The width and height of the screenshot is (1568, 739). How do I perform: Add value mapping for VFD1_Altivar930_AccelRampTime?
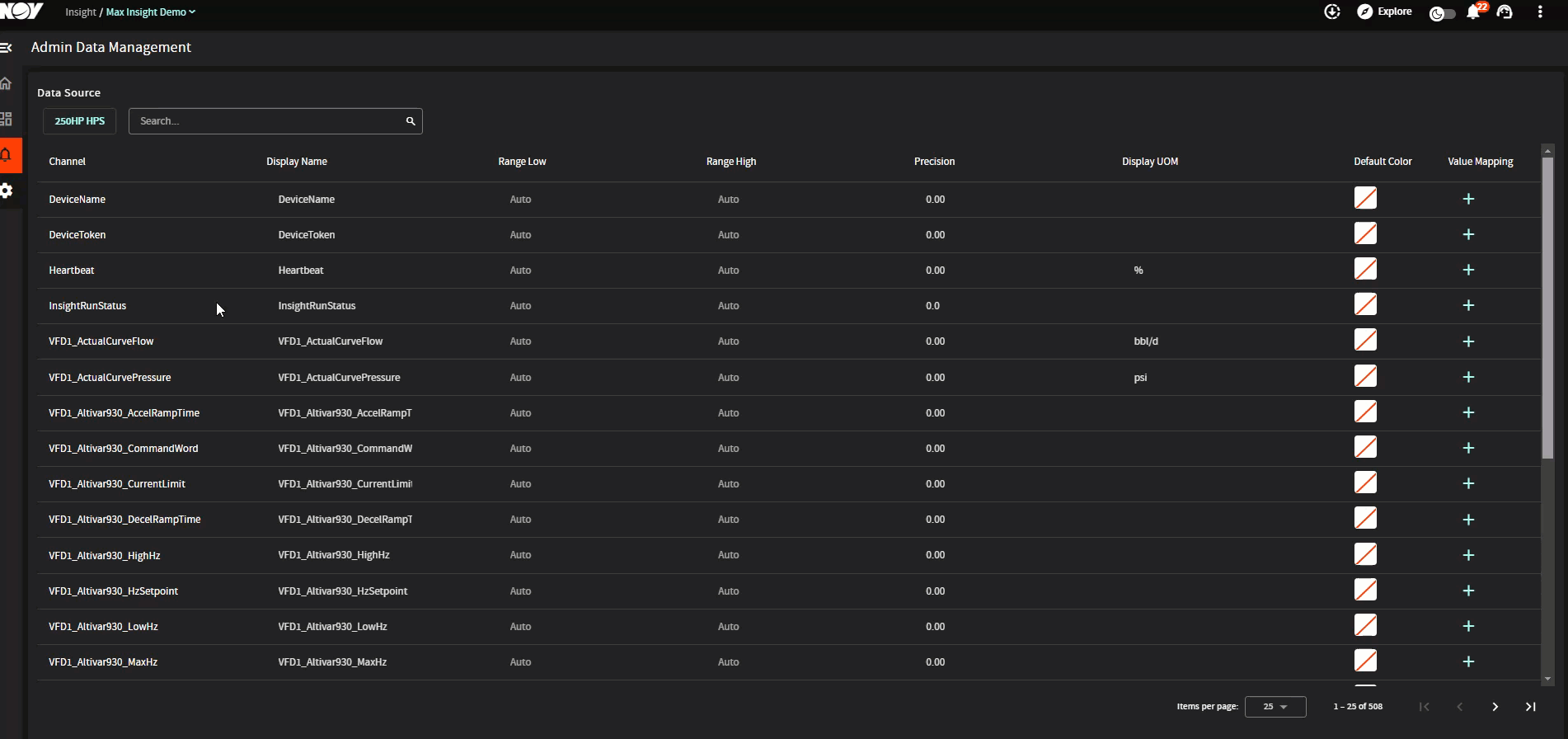tap(1468, 412)
